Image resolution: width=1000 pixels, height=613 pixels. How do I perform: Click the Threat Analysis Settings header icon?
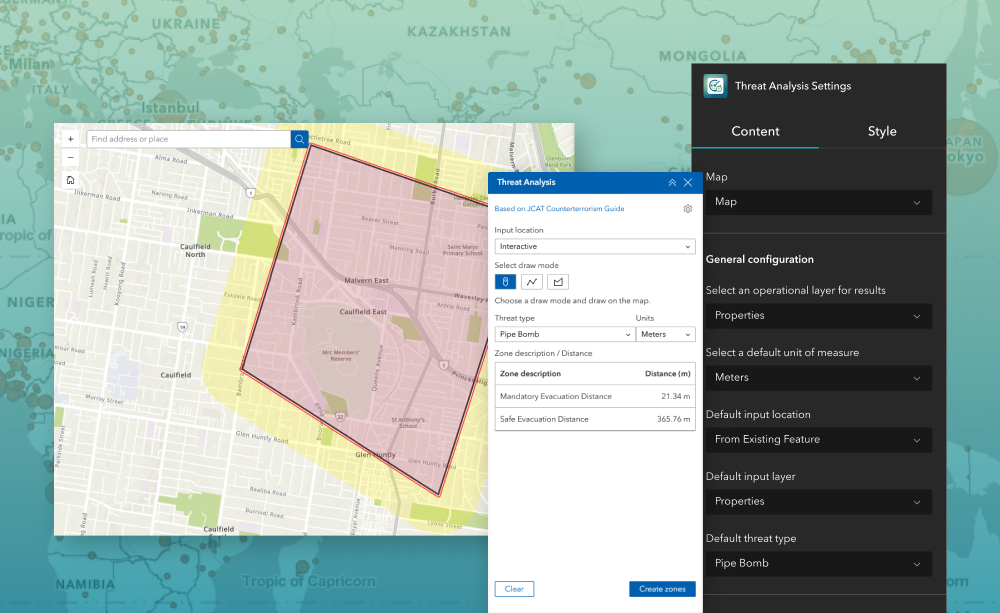715,86
